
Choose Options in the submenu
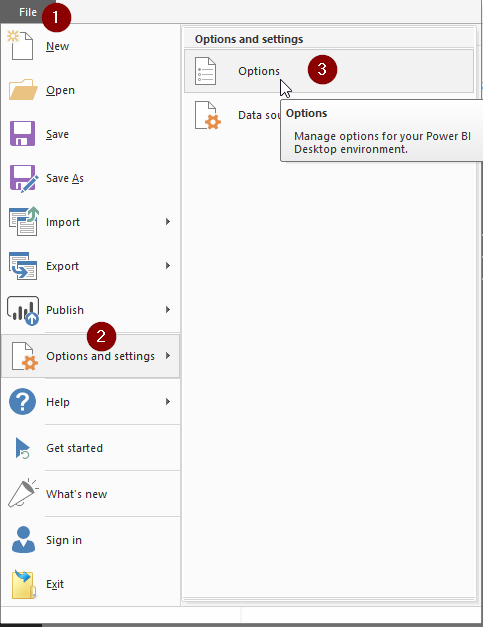click(x=329, y=71)
